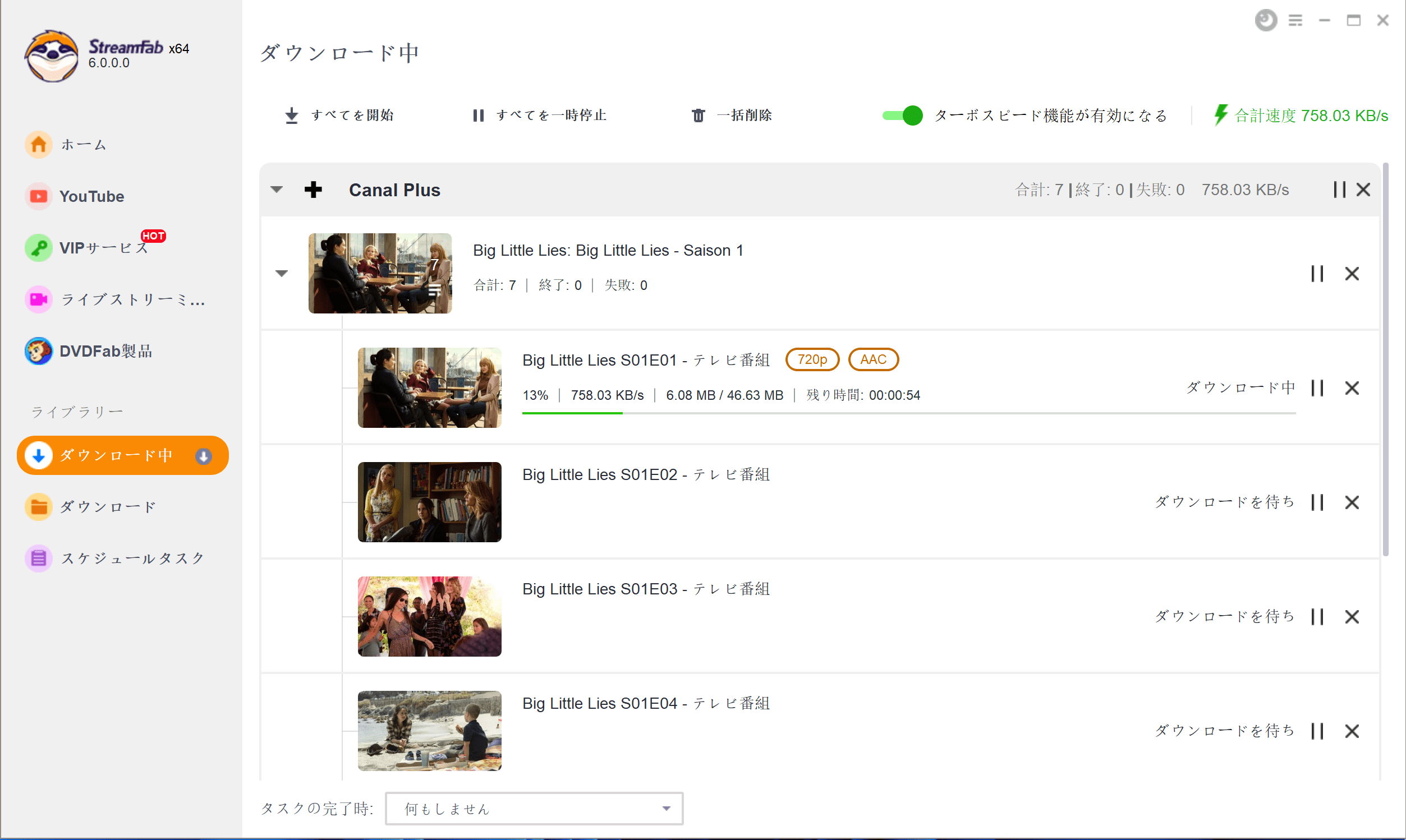Image resolution: width=1406 pixels, height=840 pixels.
Task: Open the live streaming camera icon
Action: (x=39, y=299)
